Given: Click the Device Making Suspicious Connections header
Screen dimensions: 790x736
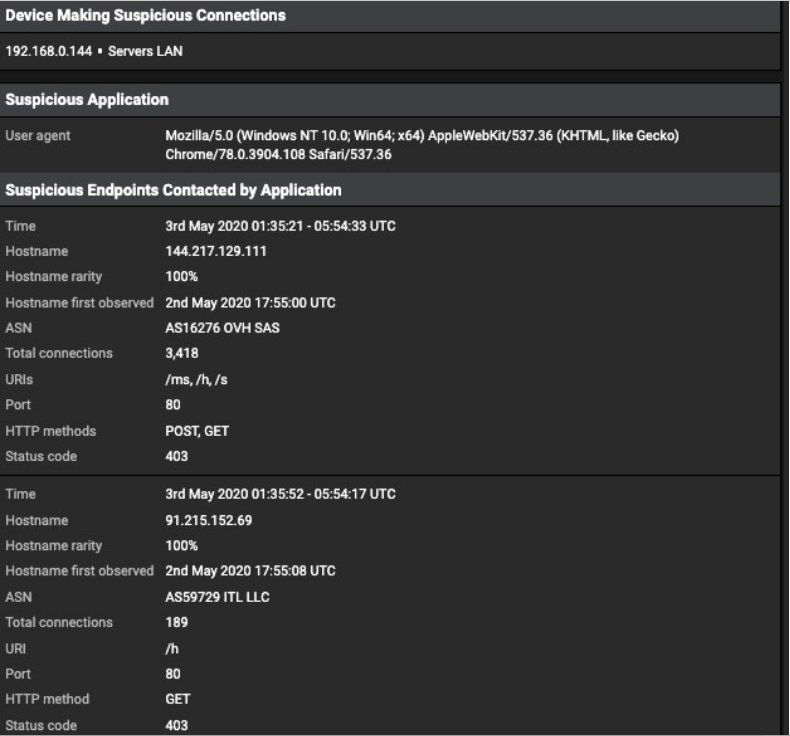Looking at the screenshot, I should pyautogui.click(x=146, y=15).
